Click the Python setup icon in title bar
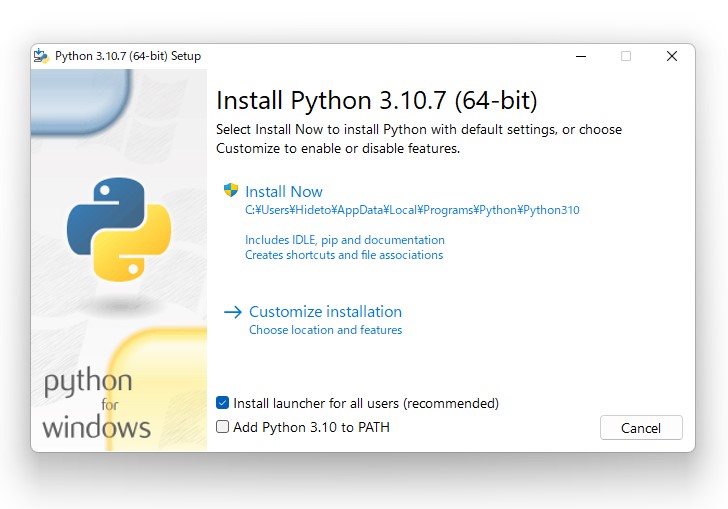 click(x=41, y=56)
